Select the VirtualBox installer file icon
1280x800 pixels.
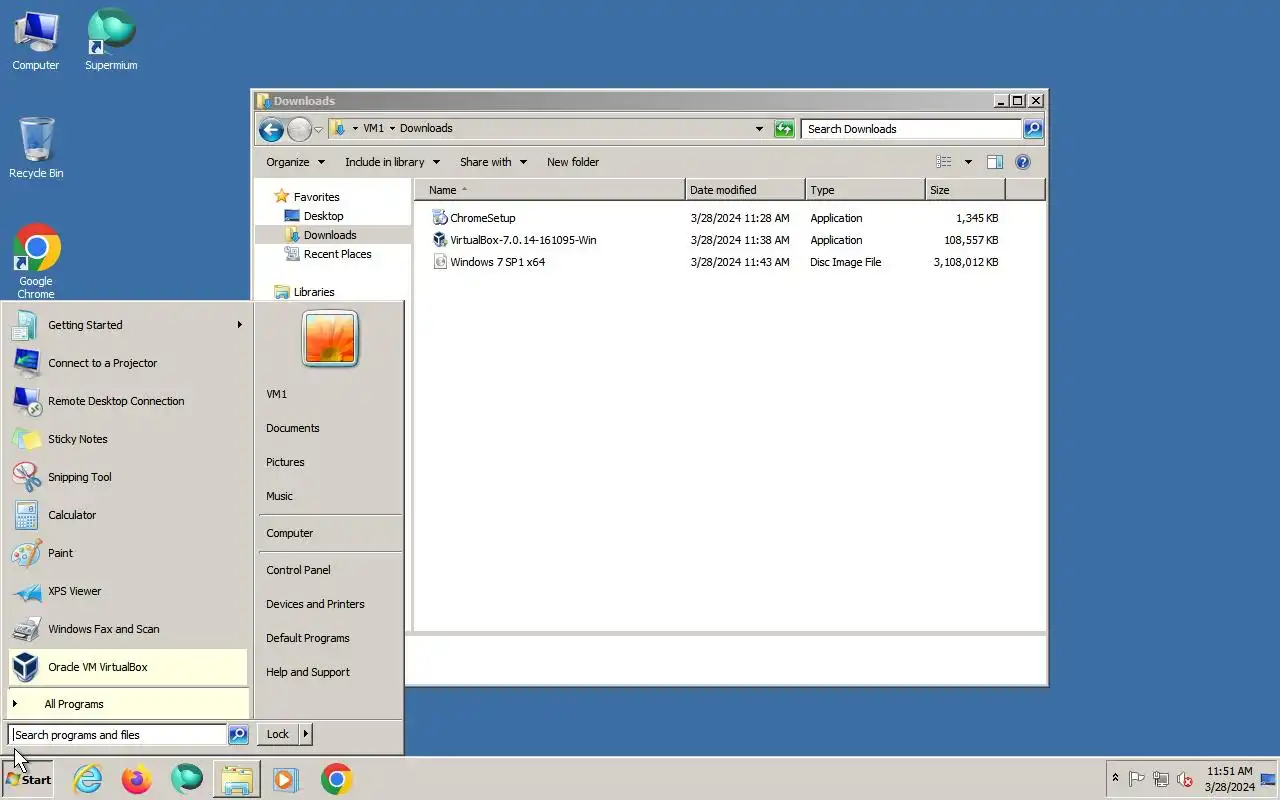click(439, 240)
